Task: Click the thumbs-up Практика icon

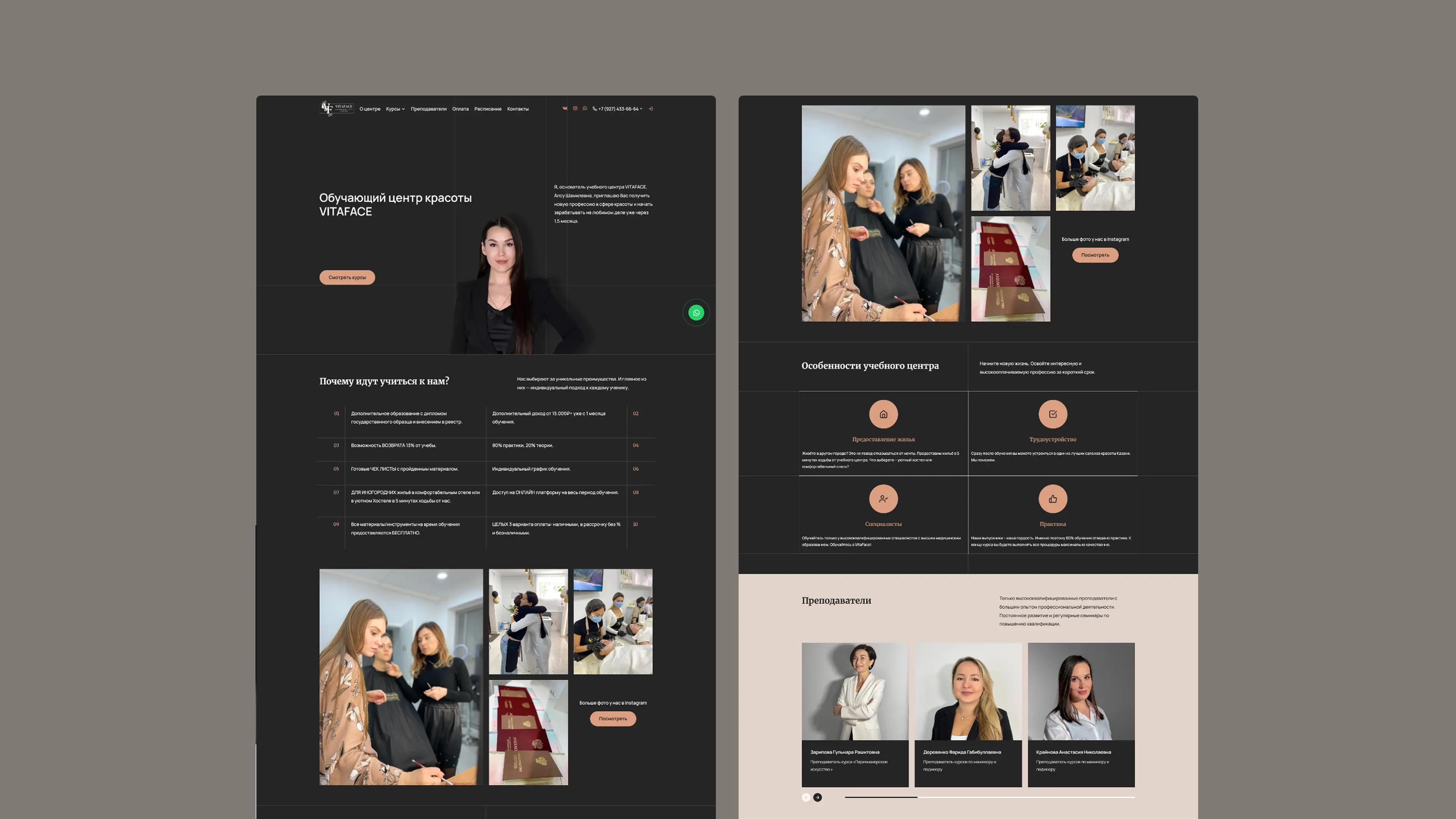Action: (x=1053, y=499)
